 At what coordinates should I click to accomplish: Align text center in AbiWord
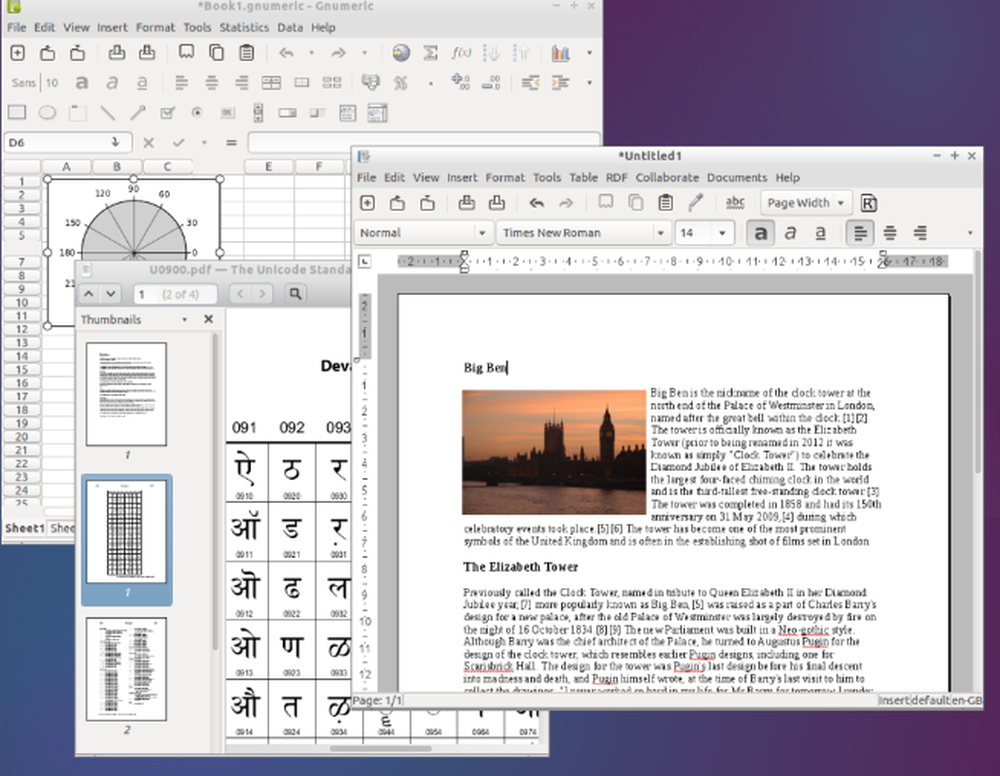click(890, 233)
